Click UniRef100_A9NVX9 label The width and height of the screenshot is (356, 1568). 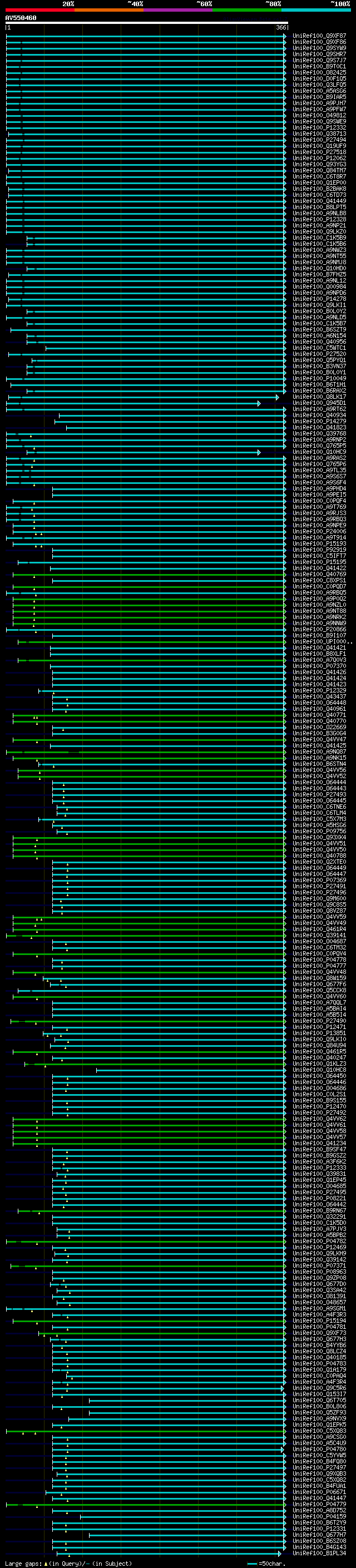pyautogui.click(x=319, y=1419)
